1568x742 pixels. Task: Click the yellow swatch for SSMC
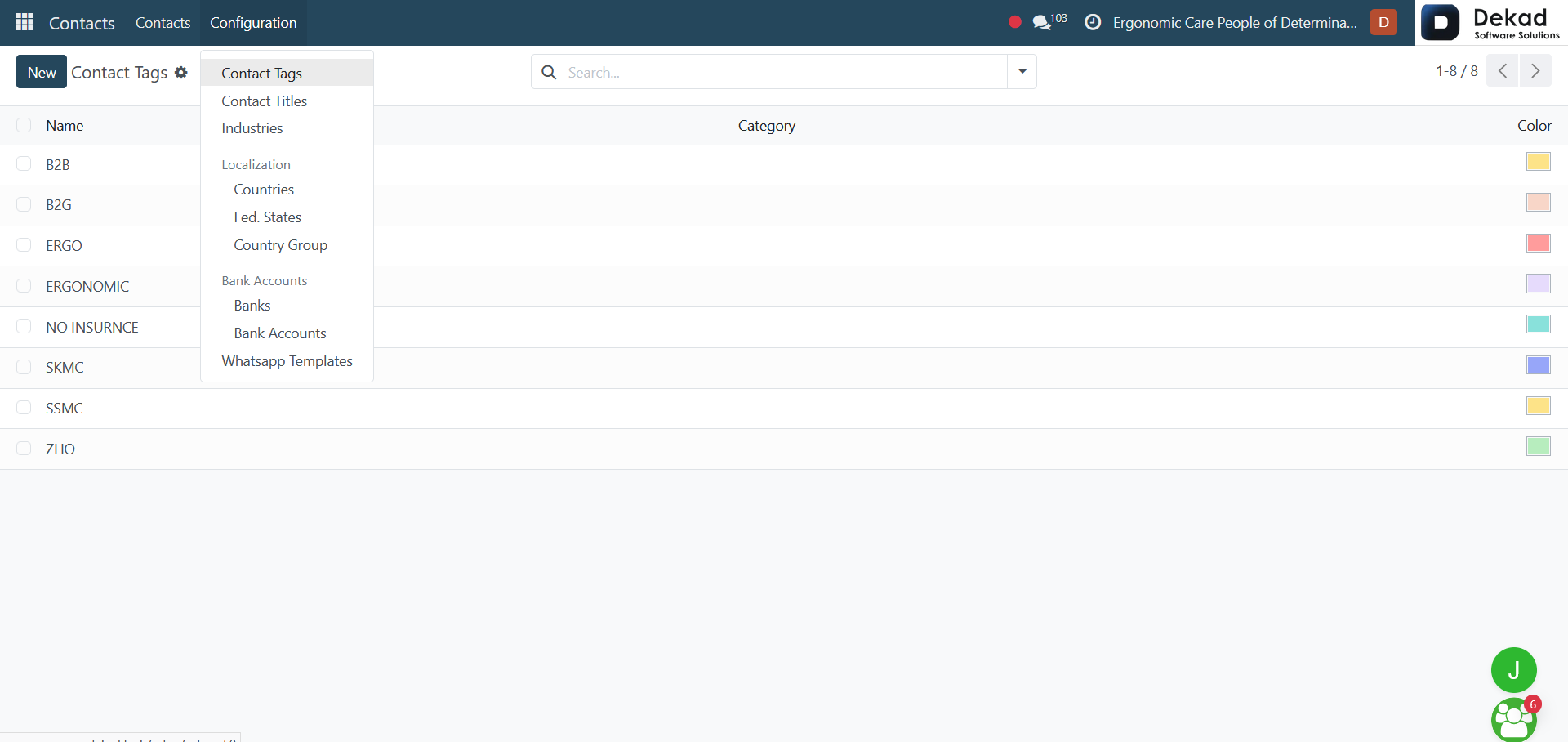tap(1539, 405)
